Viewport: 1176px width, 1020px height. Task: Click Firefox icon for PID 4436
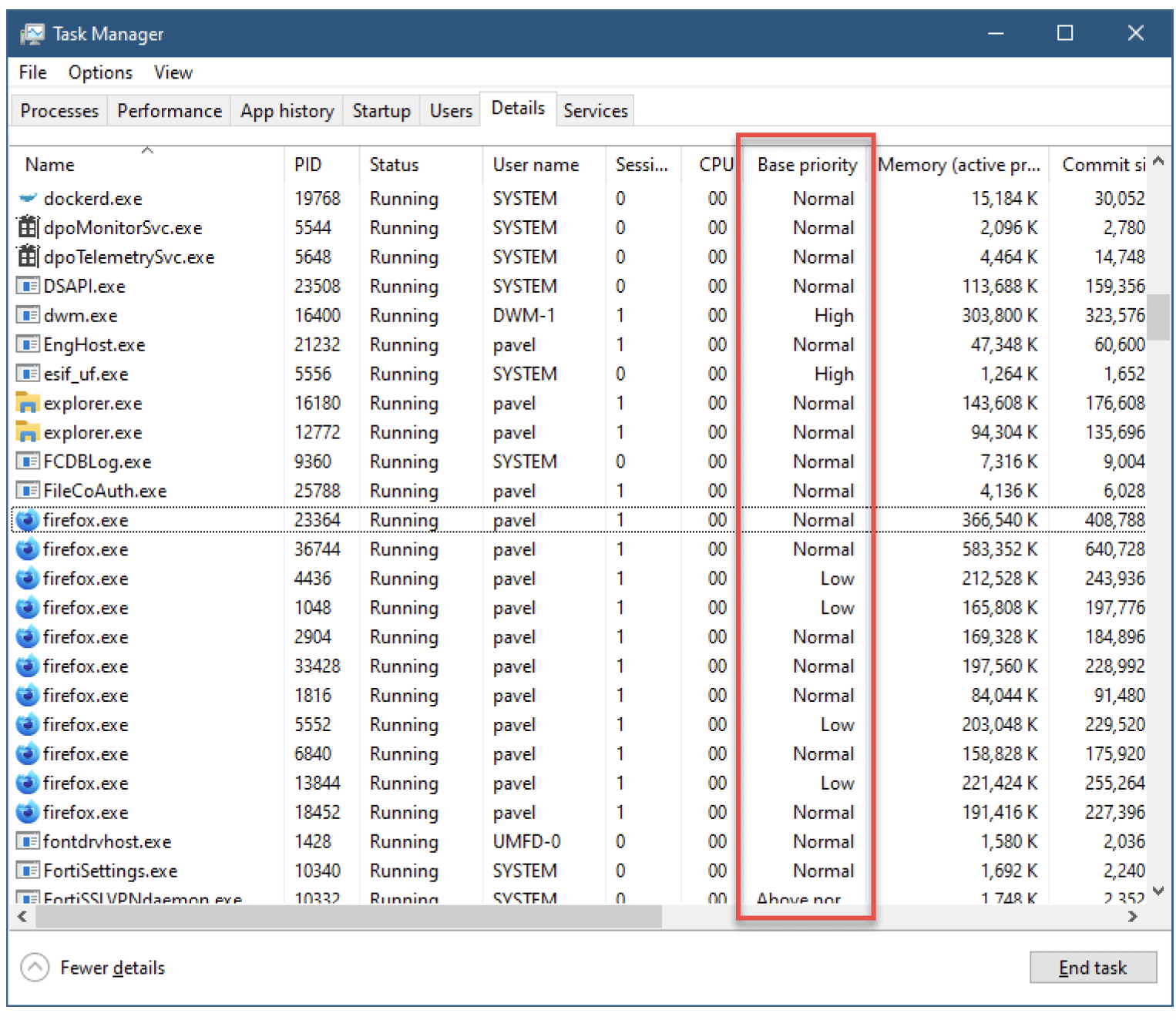click(28, 579)
